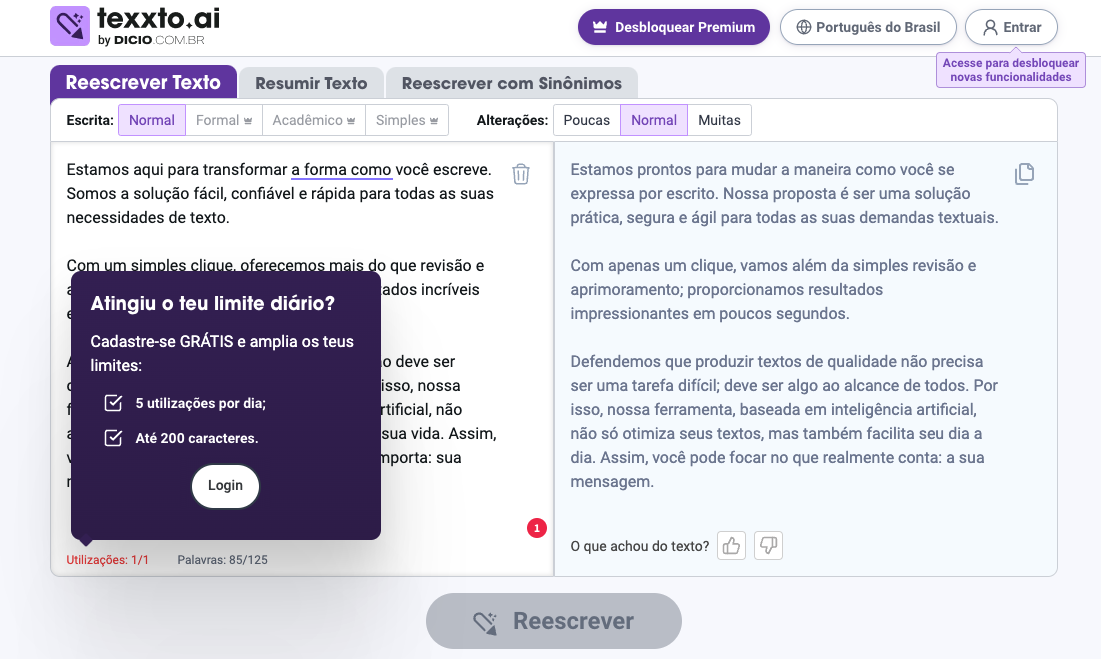
Task: Click the 5 utilizações por dia checkmark
Action: click(113, 404)
